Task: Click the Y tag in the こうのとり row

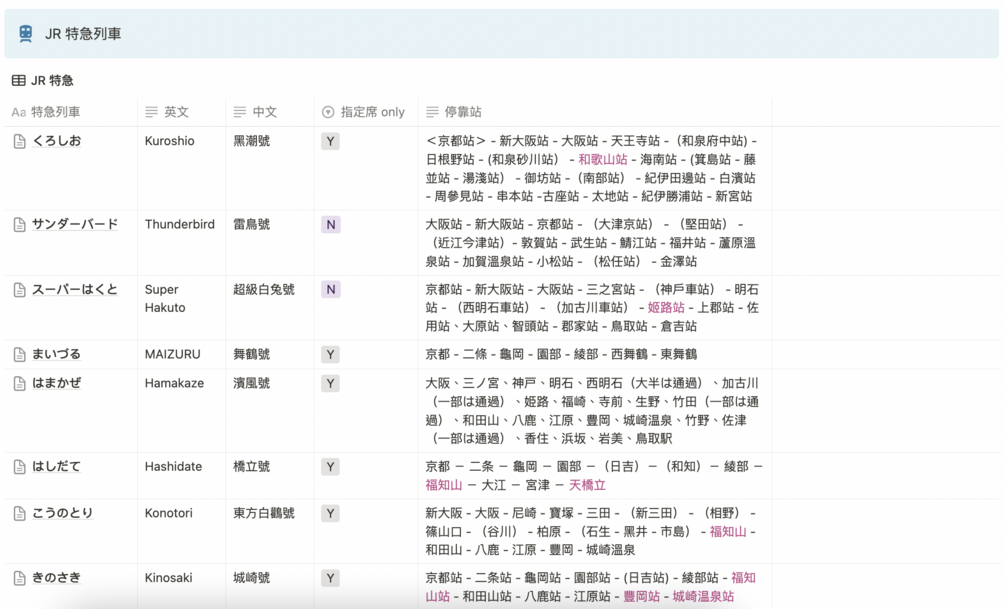Action: coord(330,513)
